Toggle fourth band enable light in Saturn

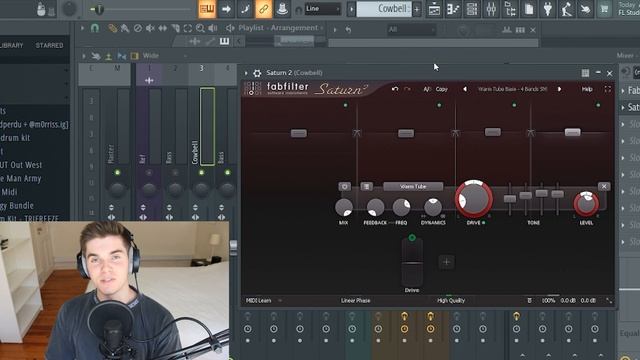point(598,105)
